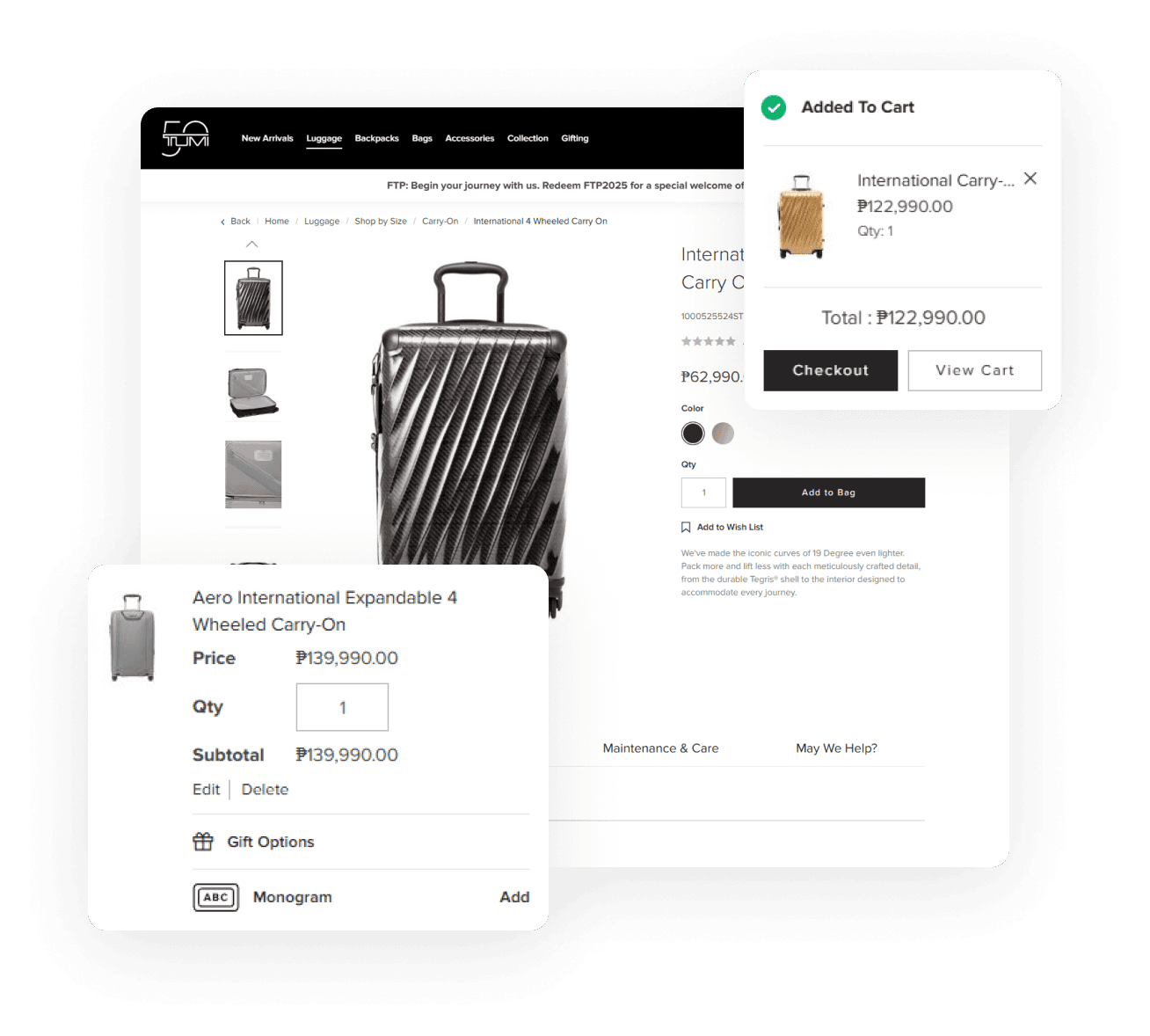
Task: Click the Qty field in the cart item card
Action: [x=342, y=707]
